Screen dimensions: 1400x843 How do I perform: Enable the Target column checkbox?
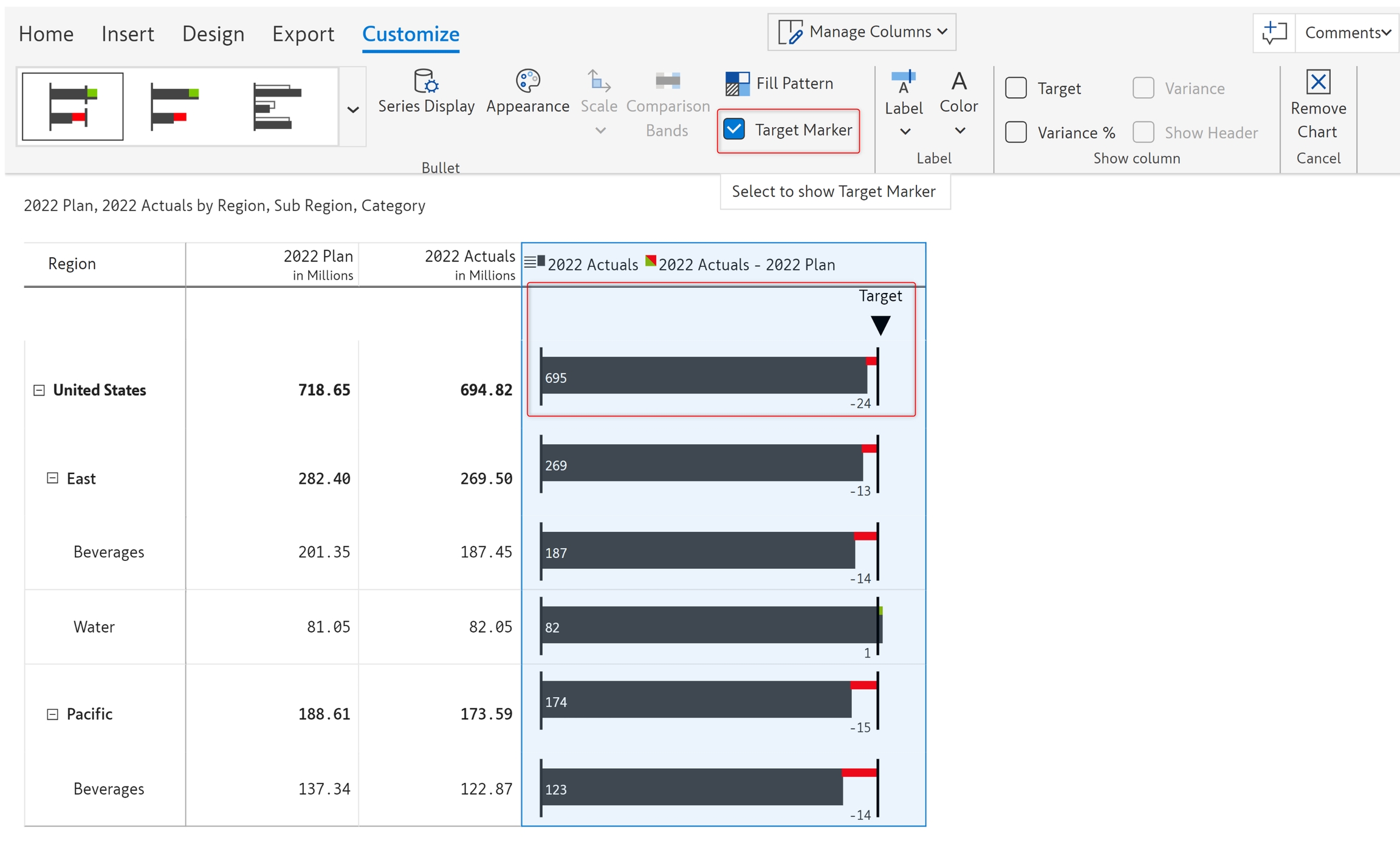click(1016, 88)
